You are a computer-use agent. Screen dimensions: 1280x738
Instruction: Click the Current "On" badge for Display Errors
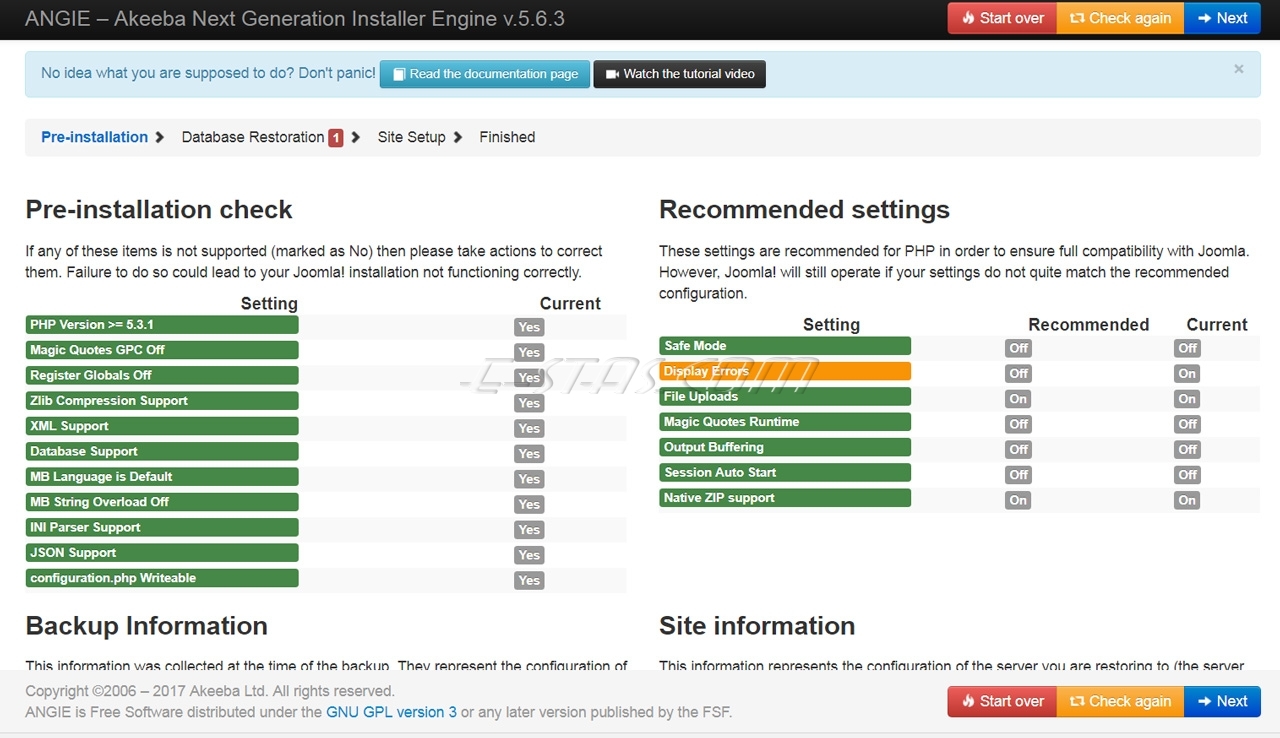tap(1187, 373)
